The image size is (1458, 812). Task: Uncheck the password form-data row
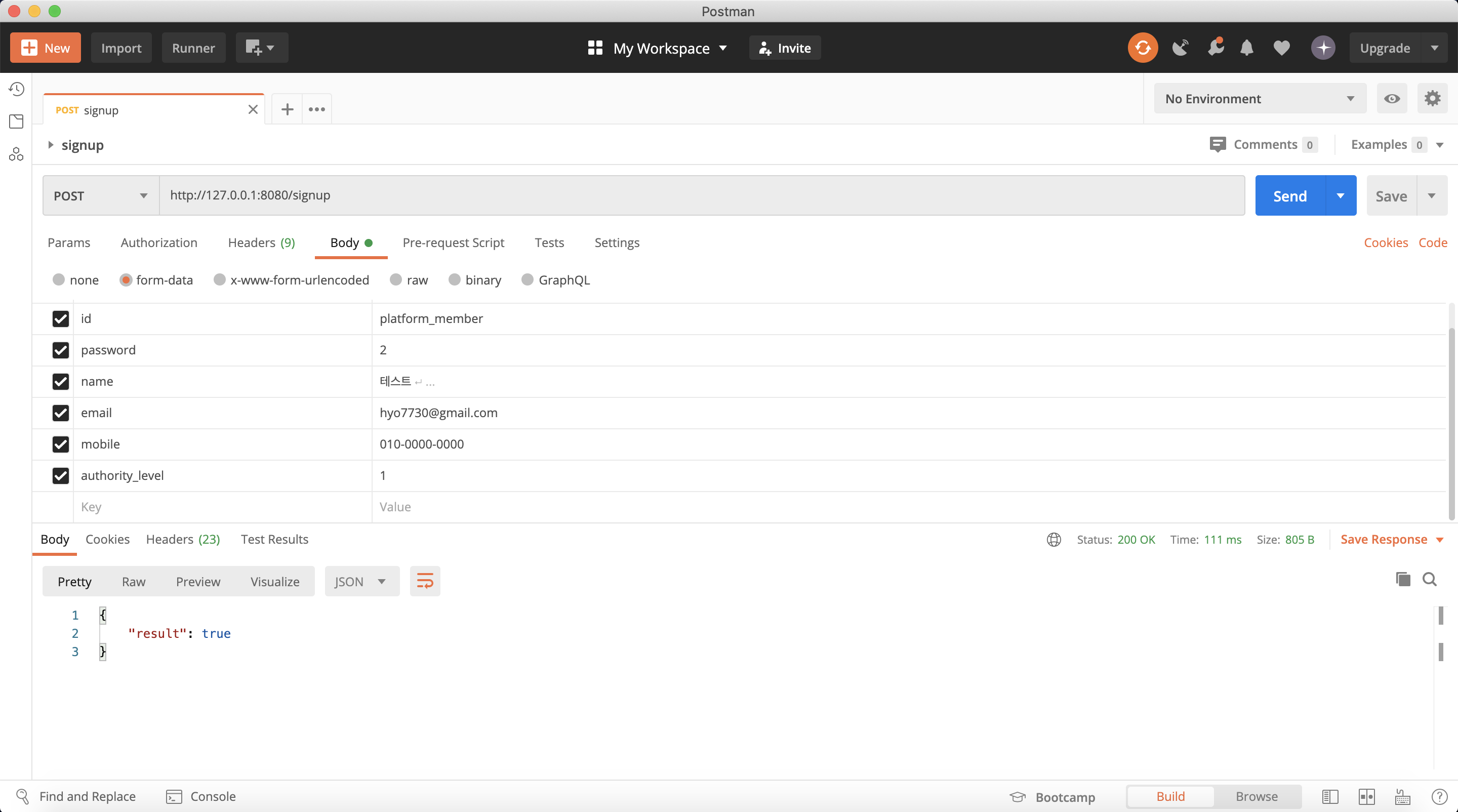(x=61, y=350)
